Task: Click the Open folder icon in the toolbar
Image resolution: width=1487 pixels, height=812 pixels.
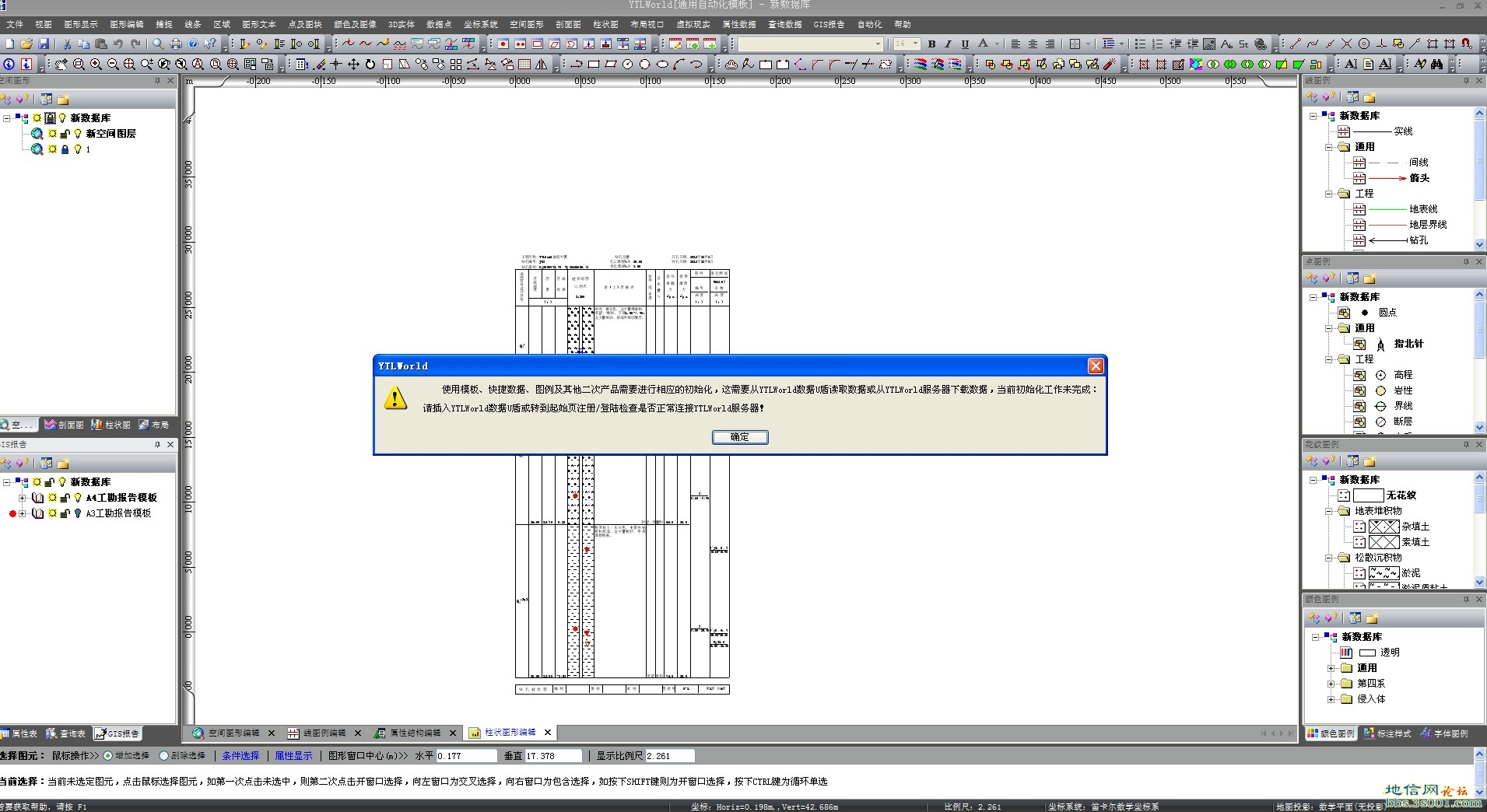Action: (x=26, y=44)
